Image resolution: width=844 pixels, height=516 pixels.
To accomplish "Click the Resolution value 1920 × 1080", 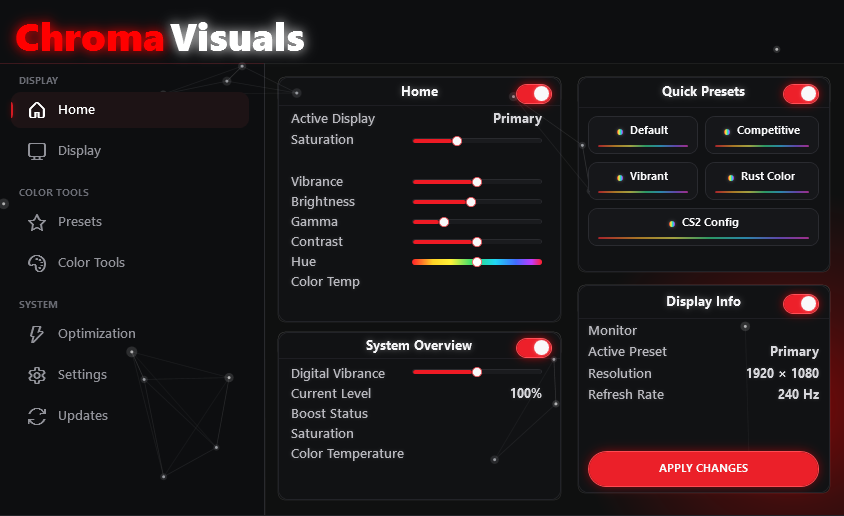I will [782, 373].
